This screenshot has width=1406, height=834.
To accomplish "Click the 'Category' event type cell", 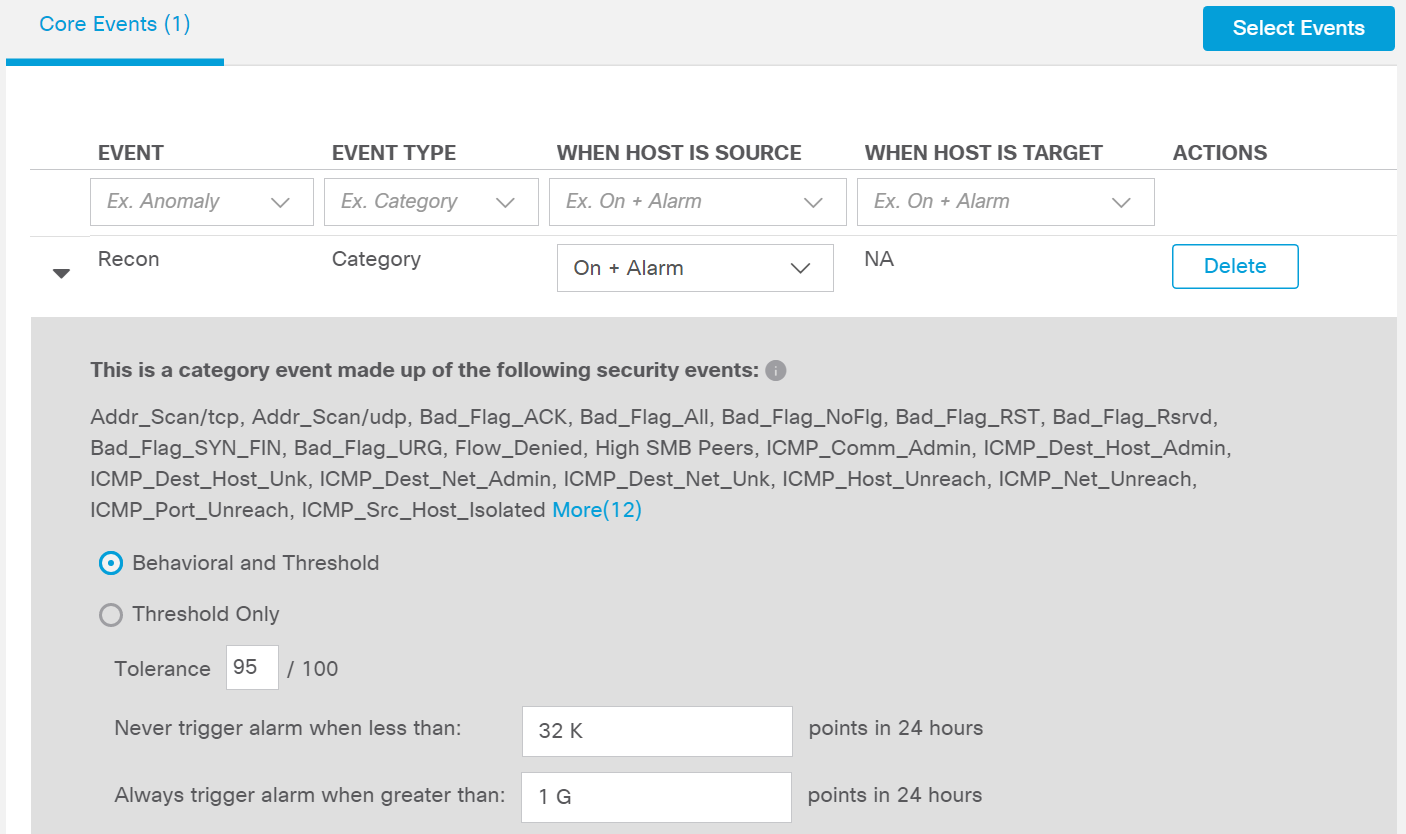I will (376, 259).
